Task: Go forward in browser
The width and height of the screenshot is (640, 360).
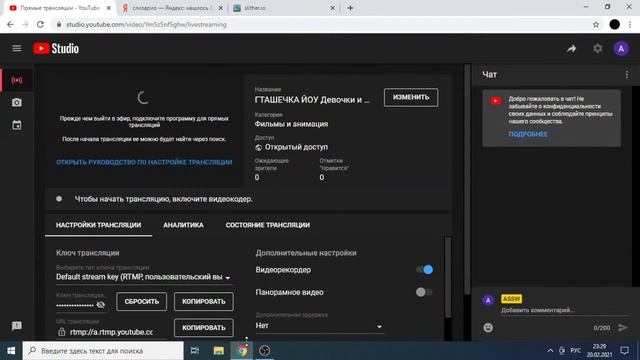Action: click(25, 24)
